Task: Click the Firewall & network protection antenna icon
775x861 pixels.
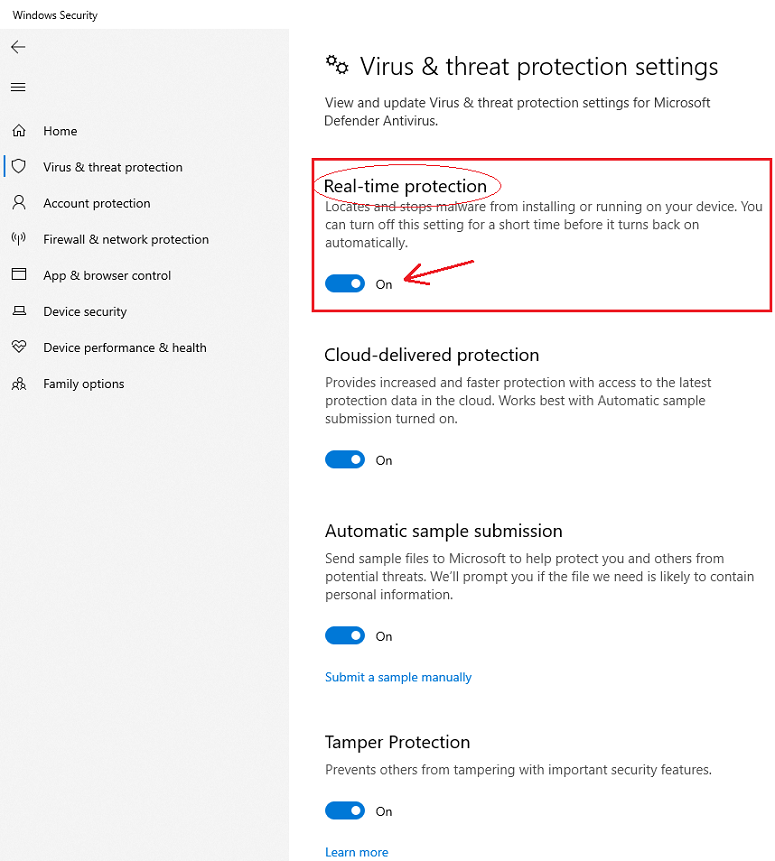Action: (x=18, y=239)
